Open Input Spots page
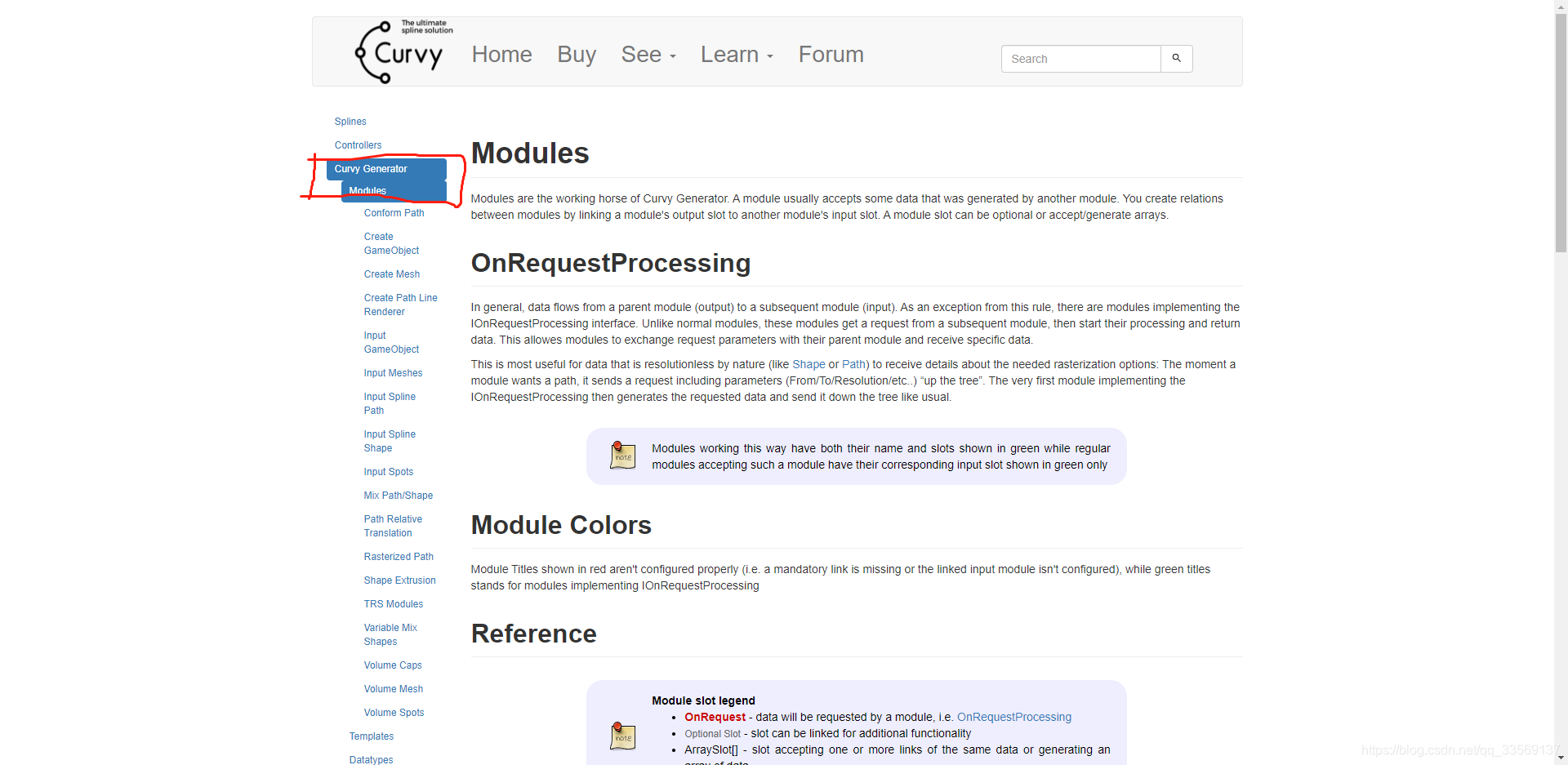This screenshot has height=765, width=1568. point(389,472)
